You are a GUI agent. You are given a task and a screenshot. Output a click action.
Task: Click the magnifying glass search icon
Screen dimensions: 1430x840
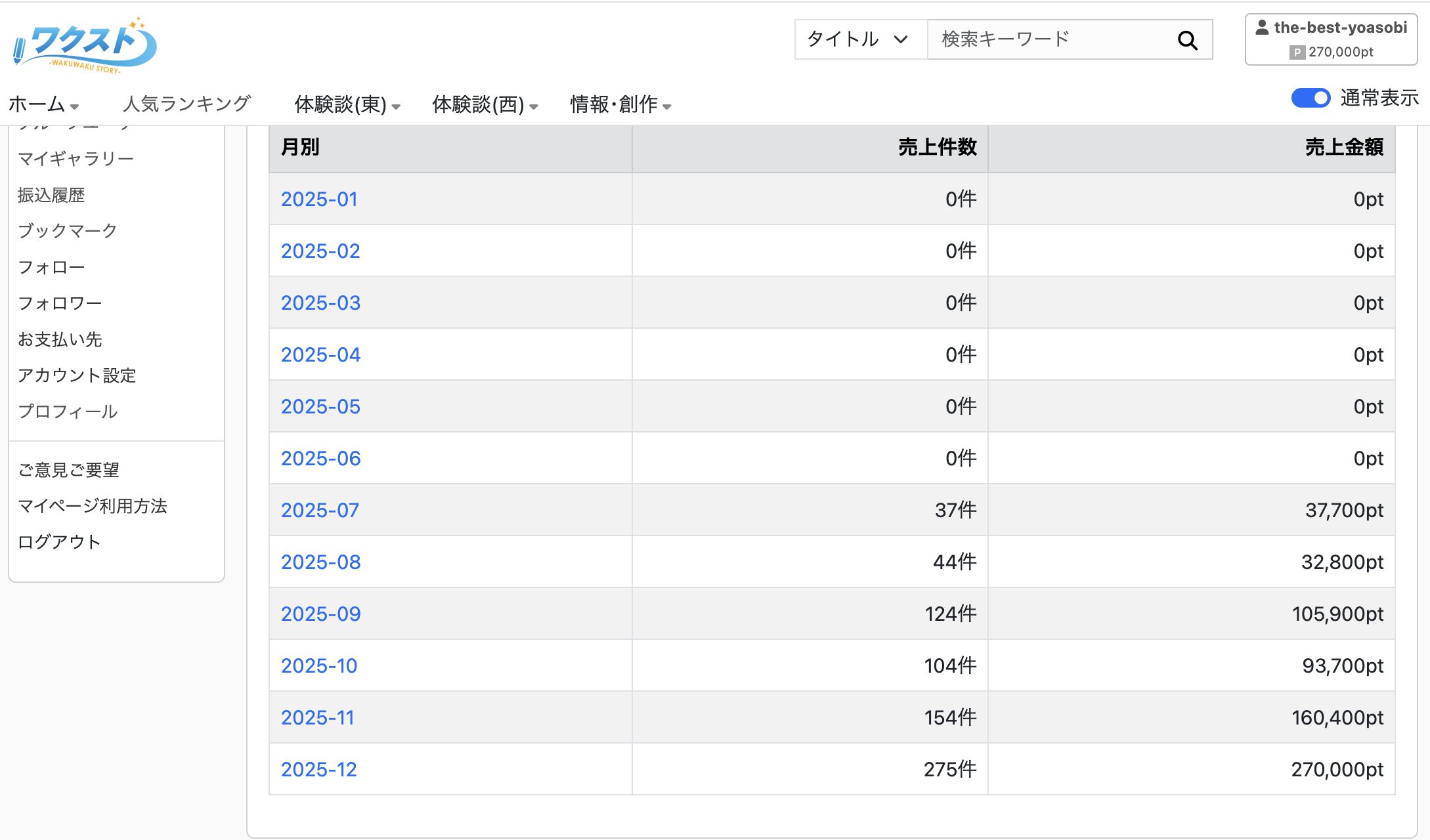(x=1188, y=39)
